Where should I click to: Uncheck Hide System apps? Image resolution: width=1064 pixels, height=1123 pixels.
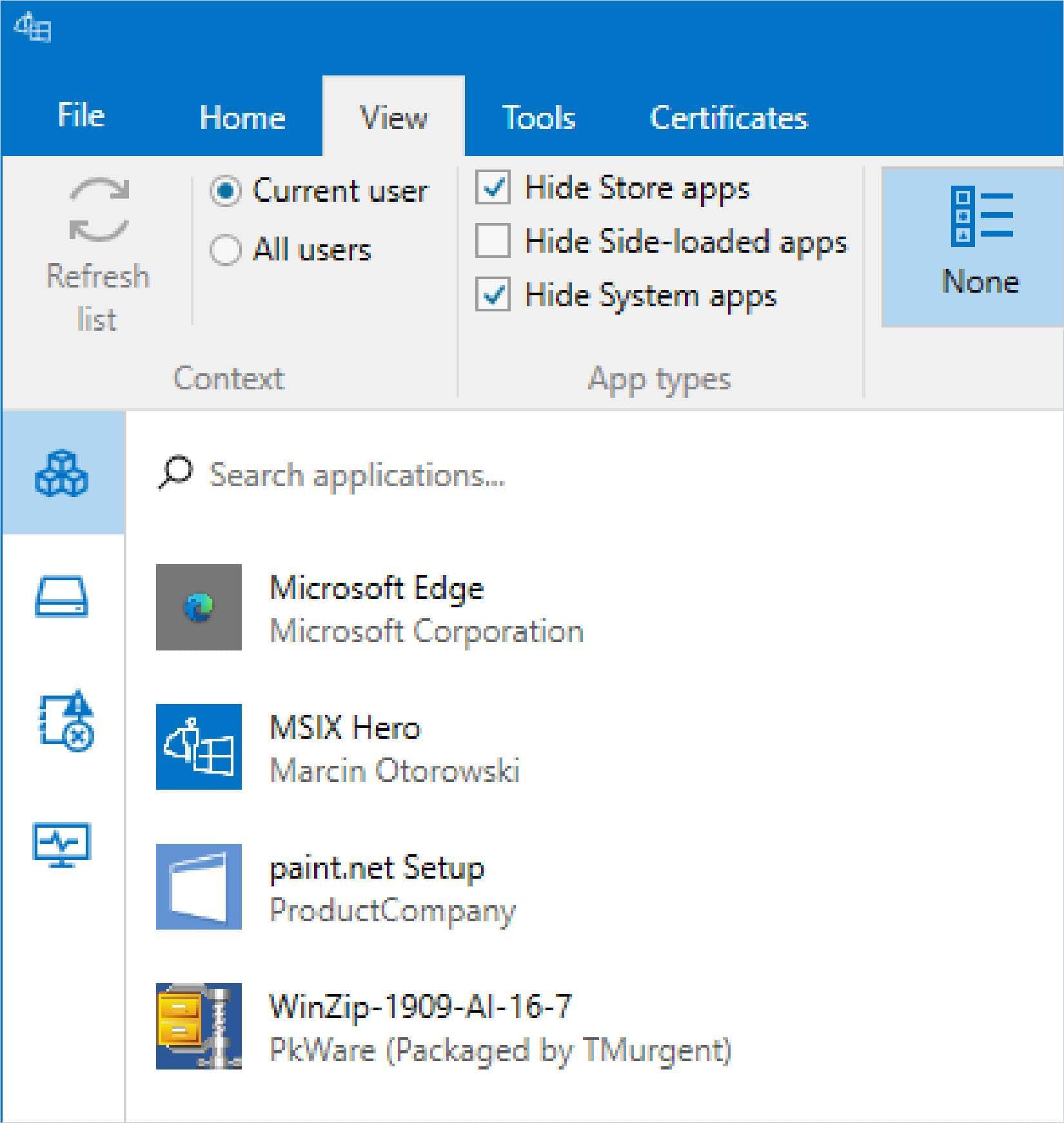pos(493,295)
